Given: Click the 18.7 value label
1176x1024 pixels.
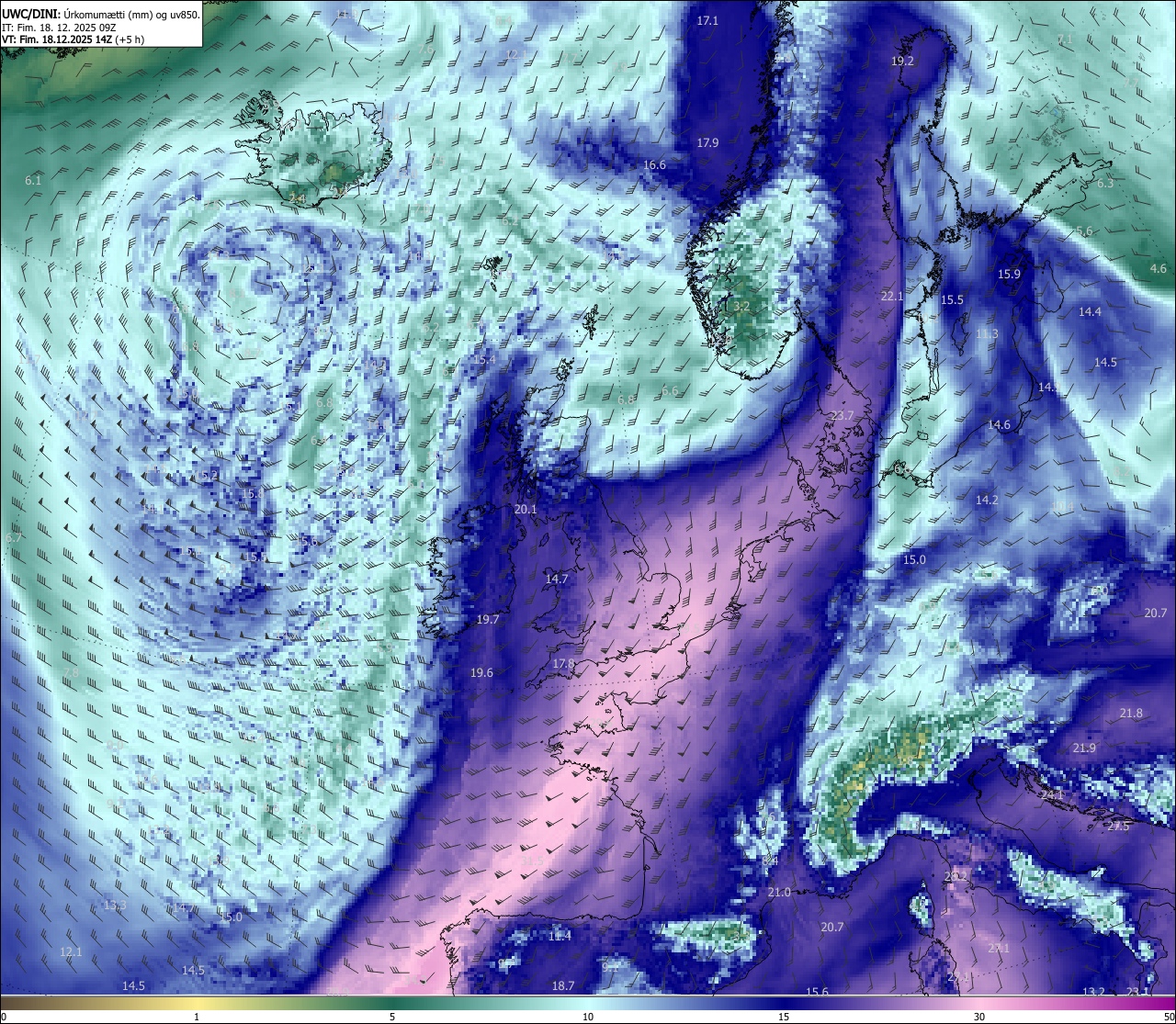Looking at the screenshot, I should tap(563, 985).
